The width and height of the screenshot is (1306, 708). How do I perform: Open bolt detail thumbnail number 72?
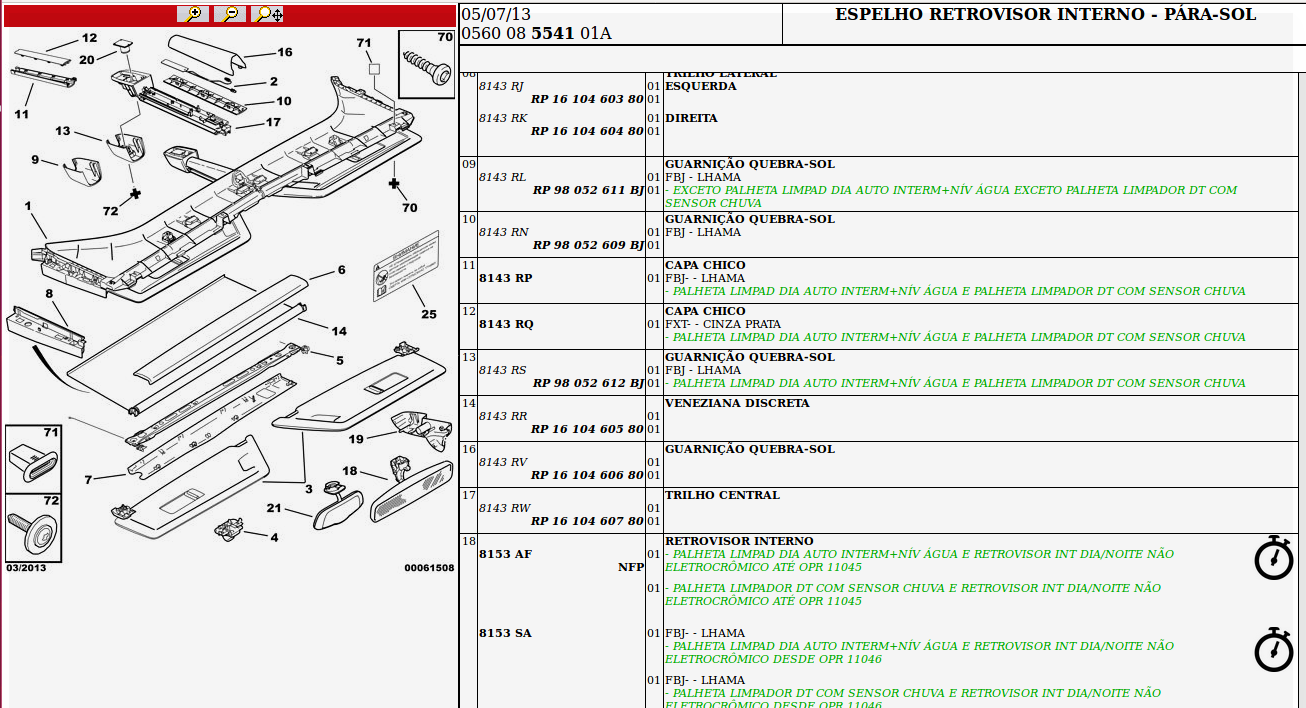[x=32, y=528]
